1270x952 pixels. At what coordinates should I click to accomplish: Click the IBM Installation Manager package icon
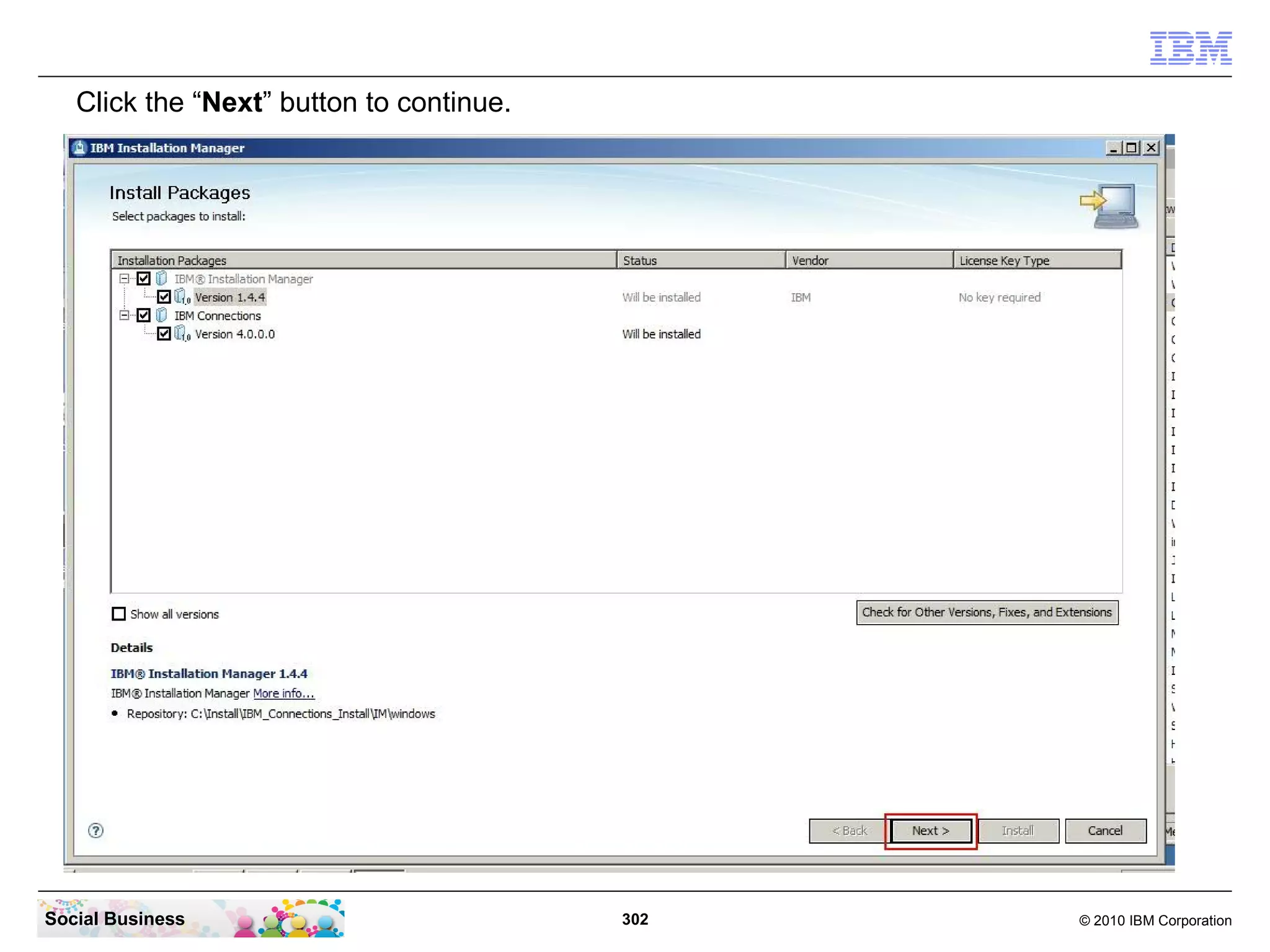coord(161,278)
